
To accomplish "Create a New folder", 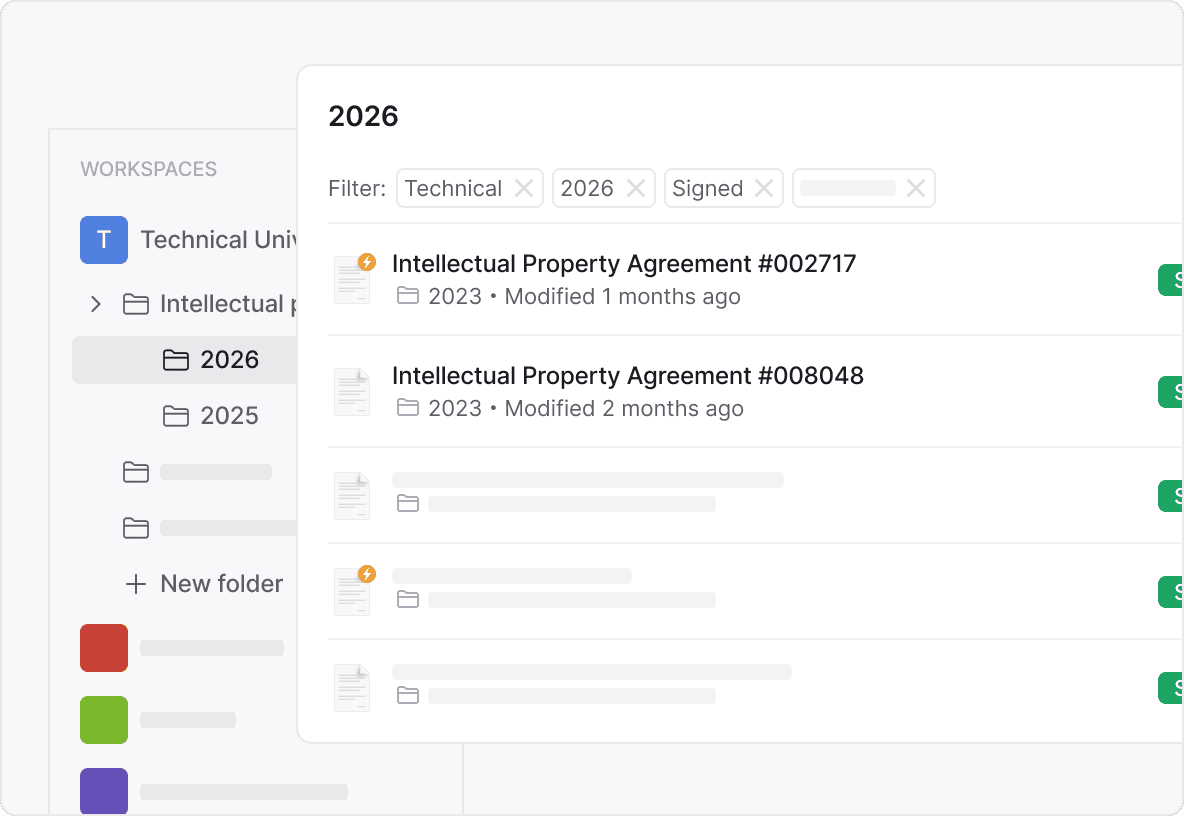I will pyautogui.click(x=221, y=584).
